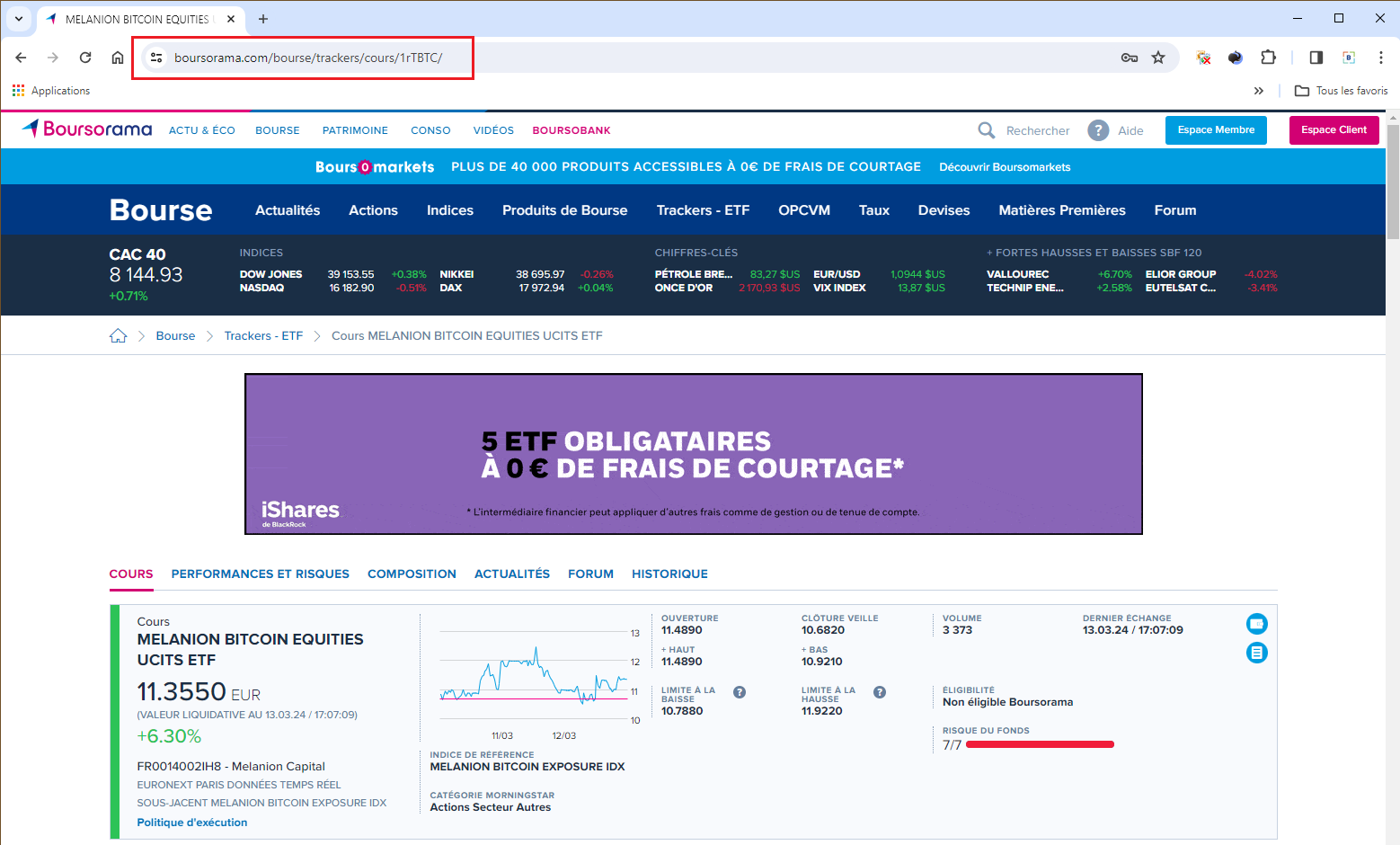Click the help icon beside Limite à la baisse

coord(739,692)
